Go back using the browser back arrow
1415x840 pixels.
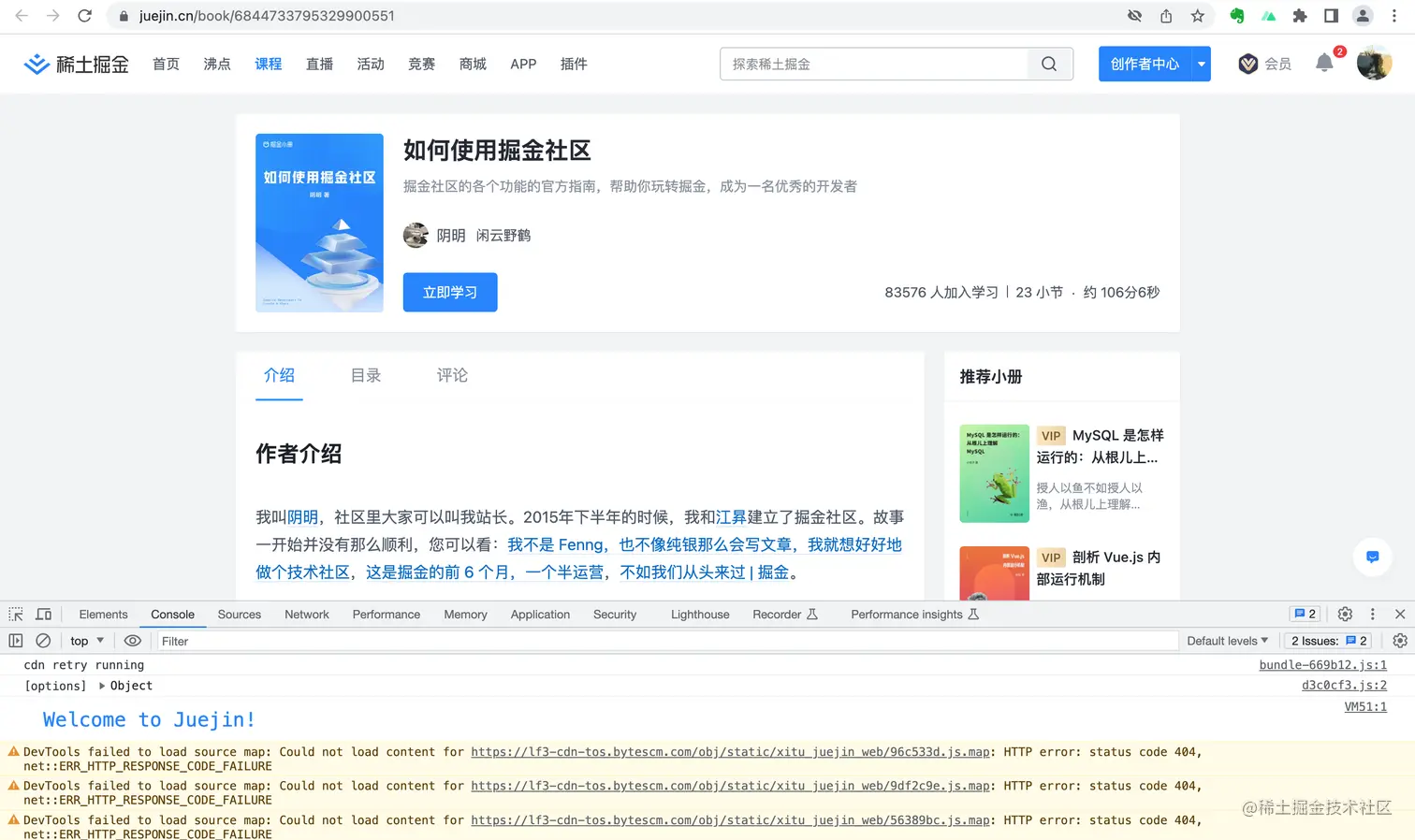(22, 16)
